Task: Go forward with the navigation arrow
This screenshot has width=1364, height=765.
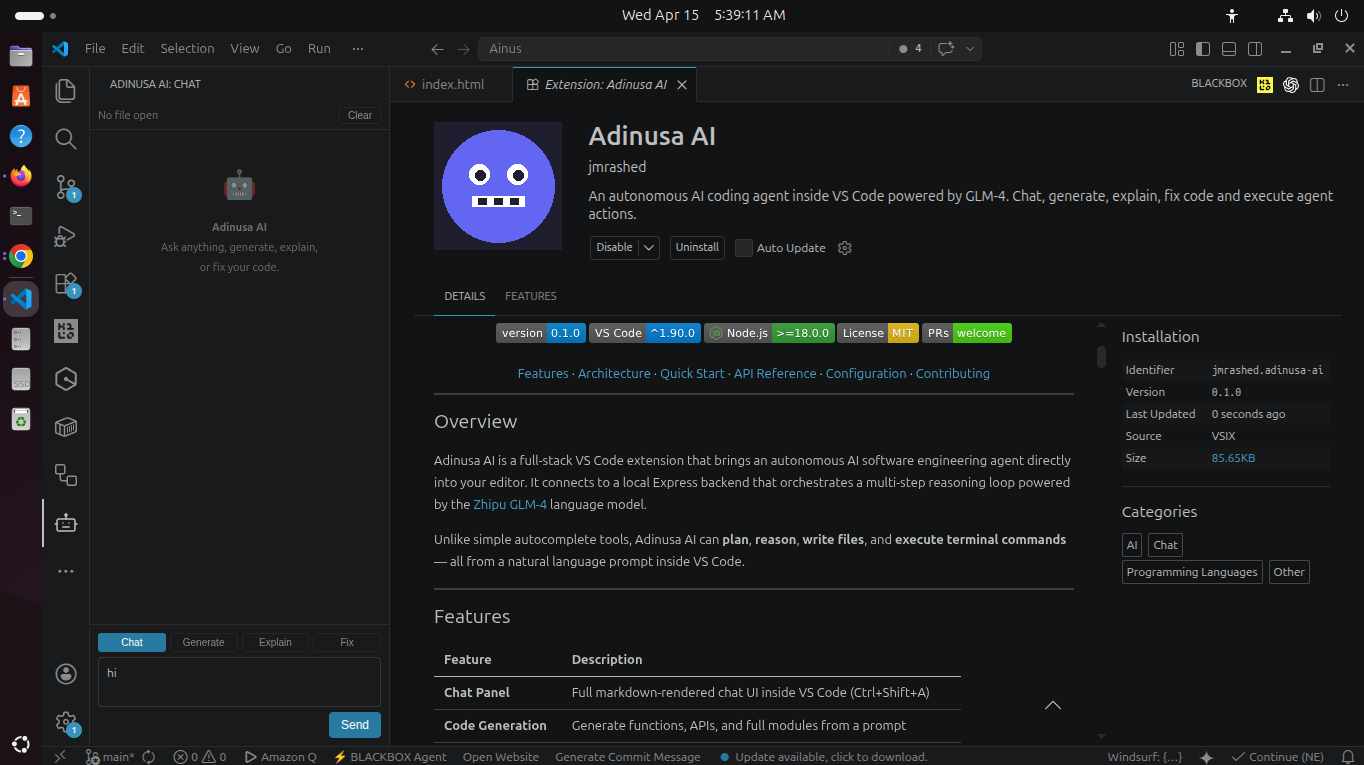Action: click(463, 48)
